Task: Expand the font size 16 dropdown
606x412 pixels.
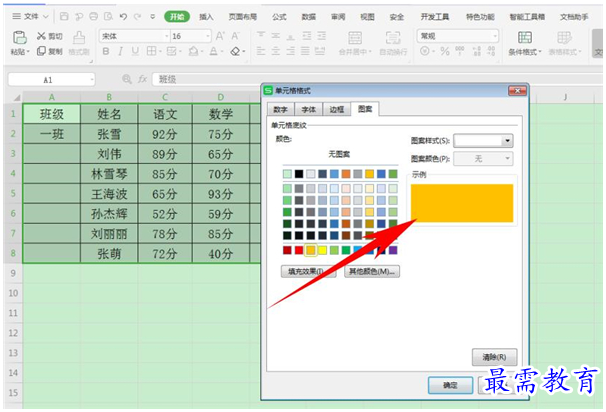Action: [208, 36]
